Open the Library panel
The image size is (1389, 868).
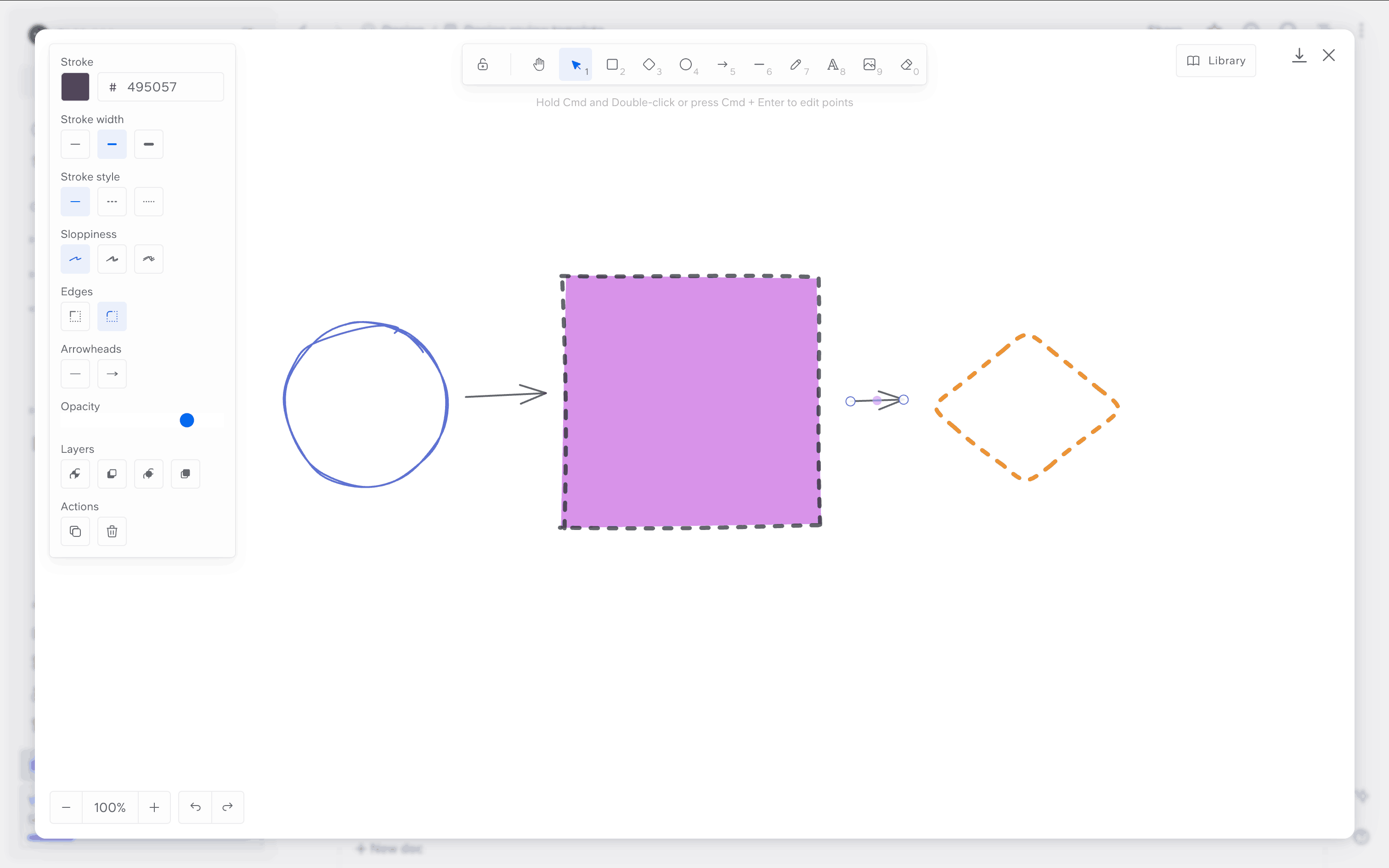click(1216, 61)
